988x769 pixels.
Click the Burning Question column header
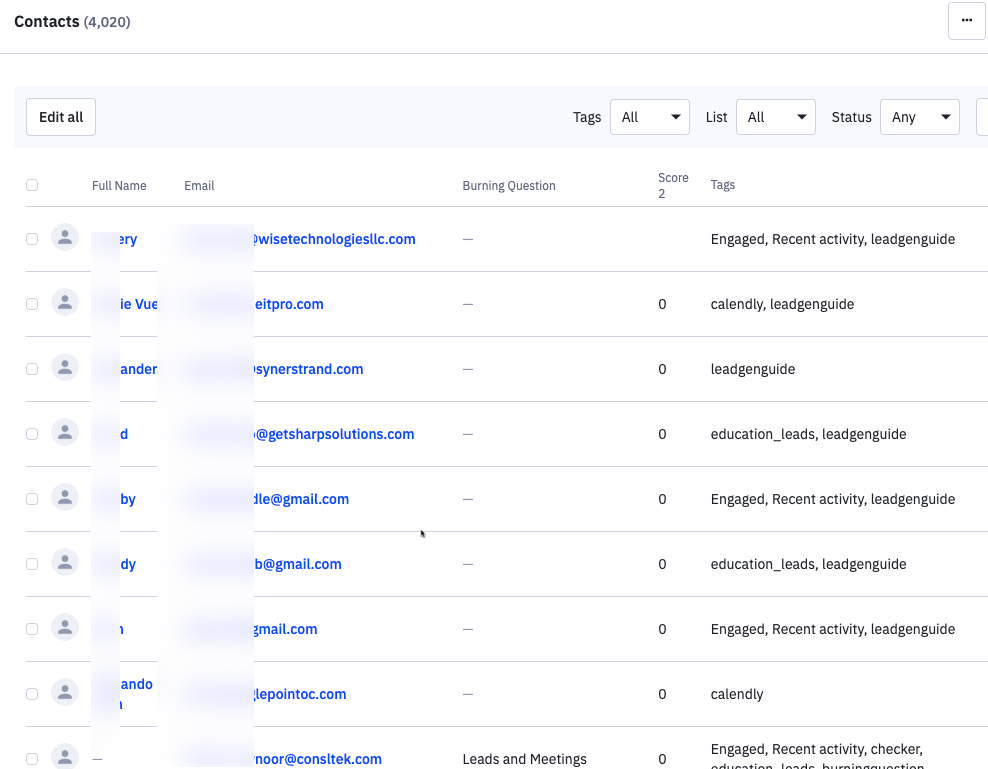(509, 185)
